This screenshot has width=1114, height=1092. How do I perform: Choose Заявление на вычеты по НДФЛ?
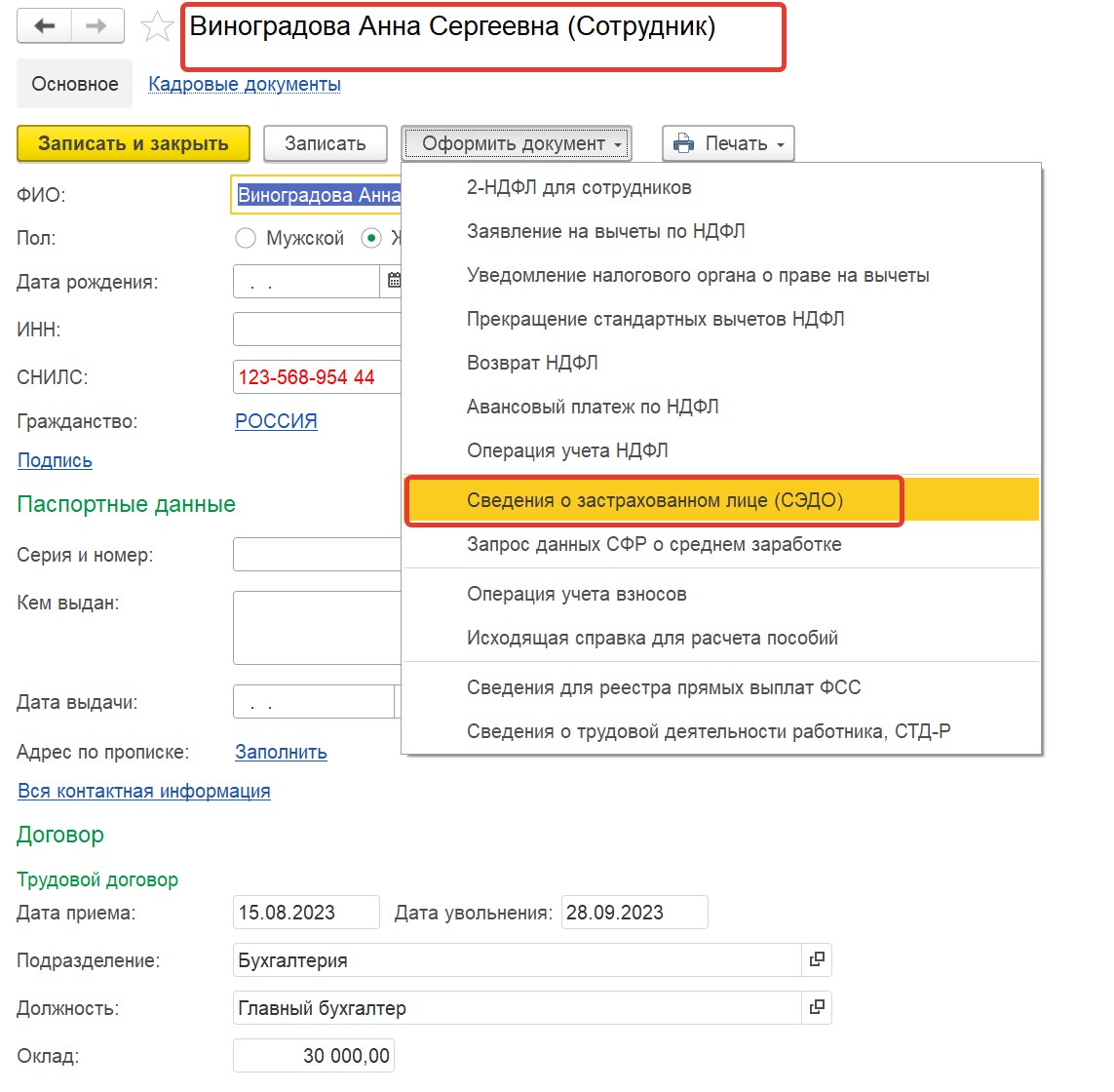[721, 231]
